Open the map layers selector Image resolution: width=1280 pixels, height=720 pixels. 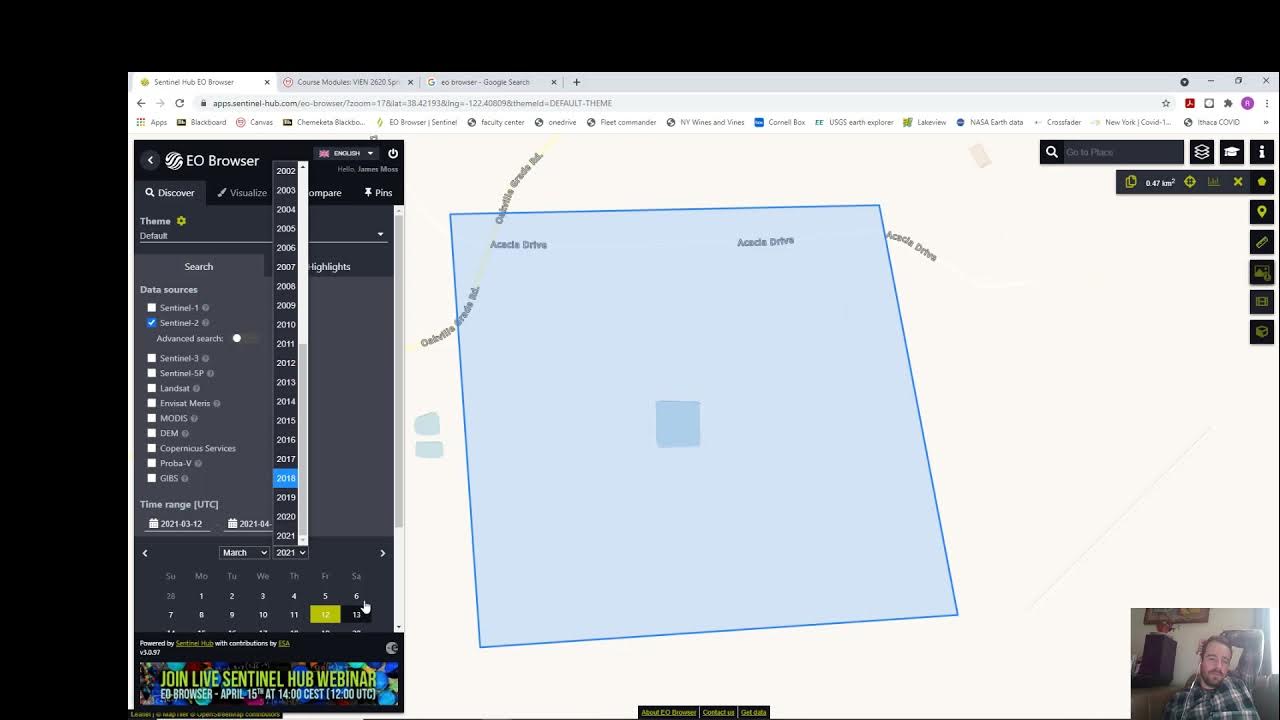tap(1202, 152)
